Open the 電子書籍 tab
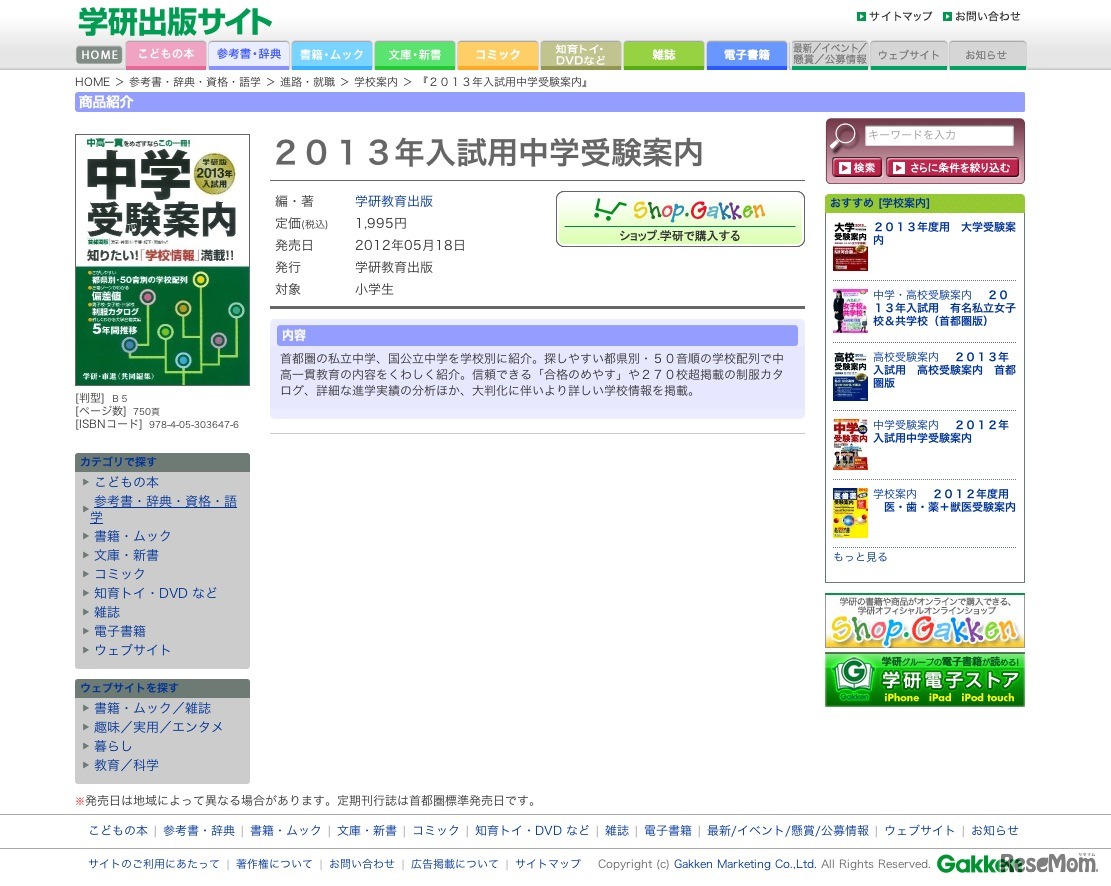Viewport: 1111px width, 886px height. coord(746,55)
